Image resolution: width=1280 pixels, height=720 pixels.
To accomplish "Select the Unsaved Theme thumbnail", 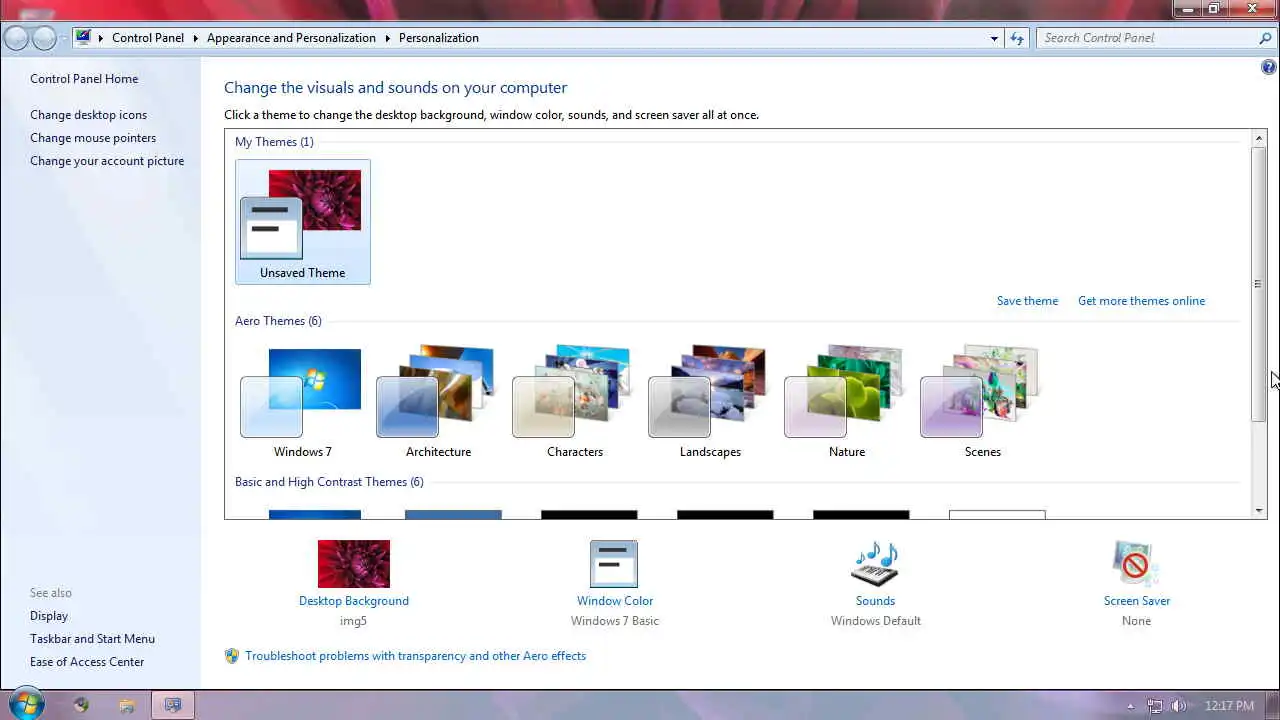I will click(302, 222).
